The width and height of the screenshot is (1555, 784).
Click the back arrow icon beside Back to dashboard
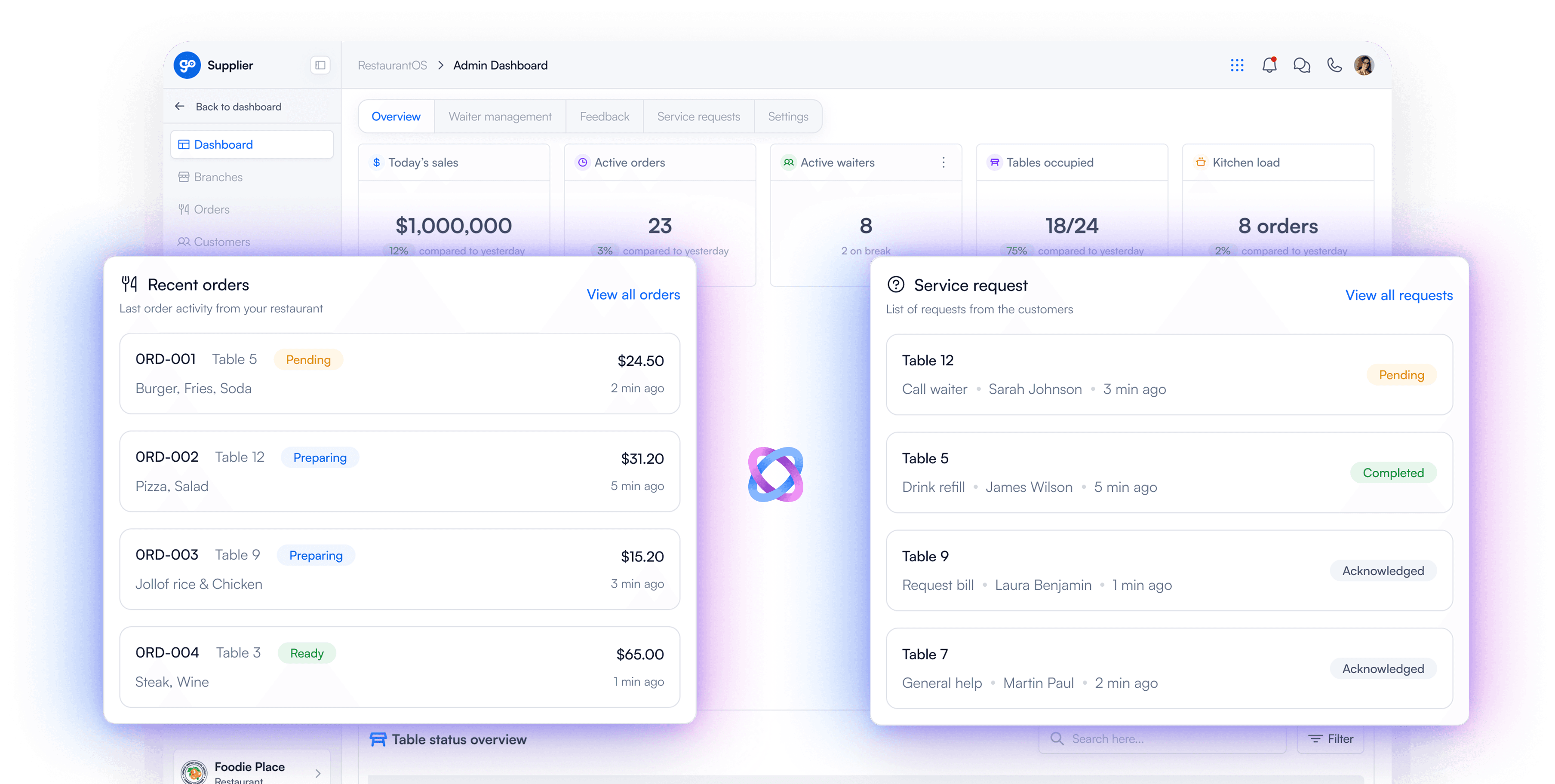pyautogui.click(x=179, y=106)
